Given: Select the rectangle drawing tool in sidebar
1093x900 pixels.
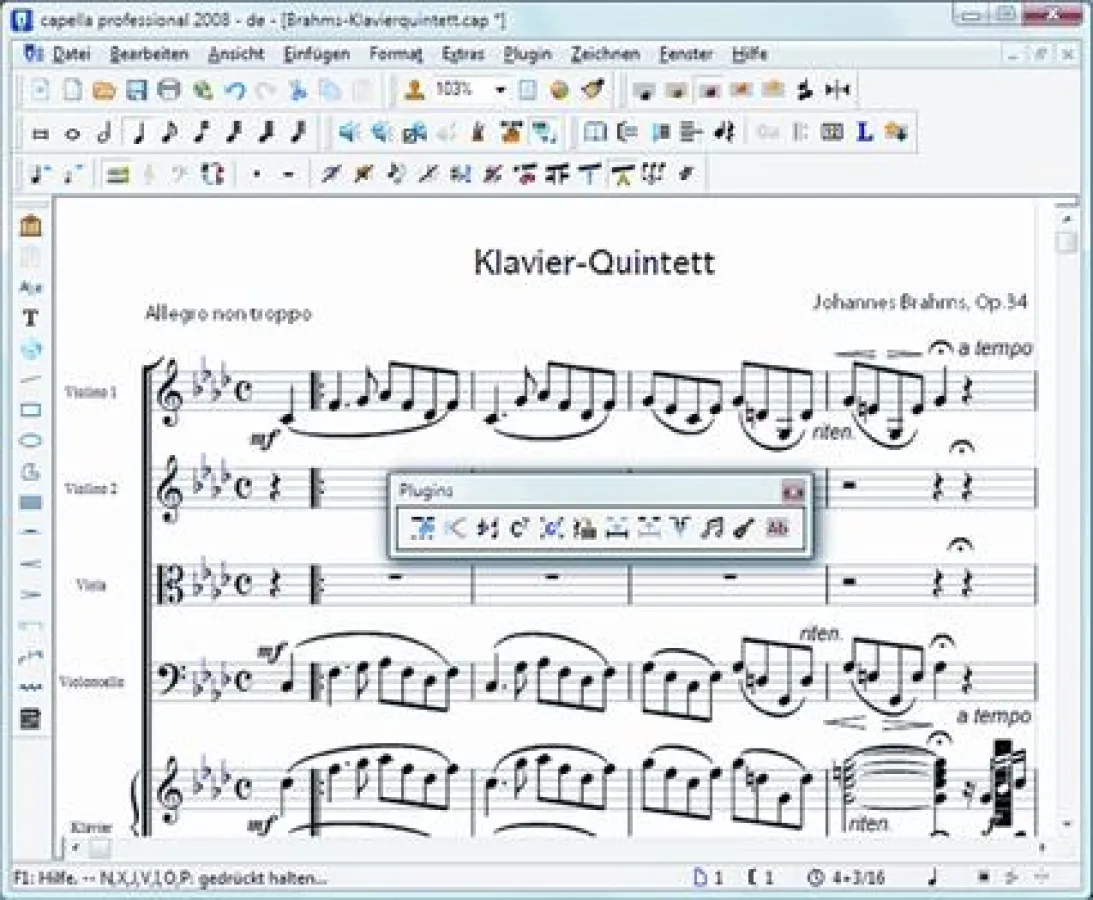Looking at the screenshot, I should pos(30,409).
